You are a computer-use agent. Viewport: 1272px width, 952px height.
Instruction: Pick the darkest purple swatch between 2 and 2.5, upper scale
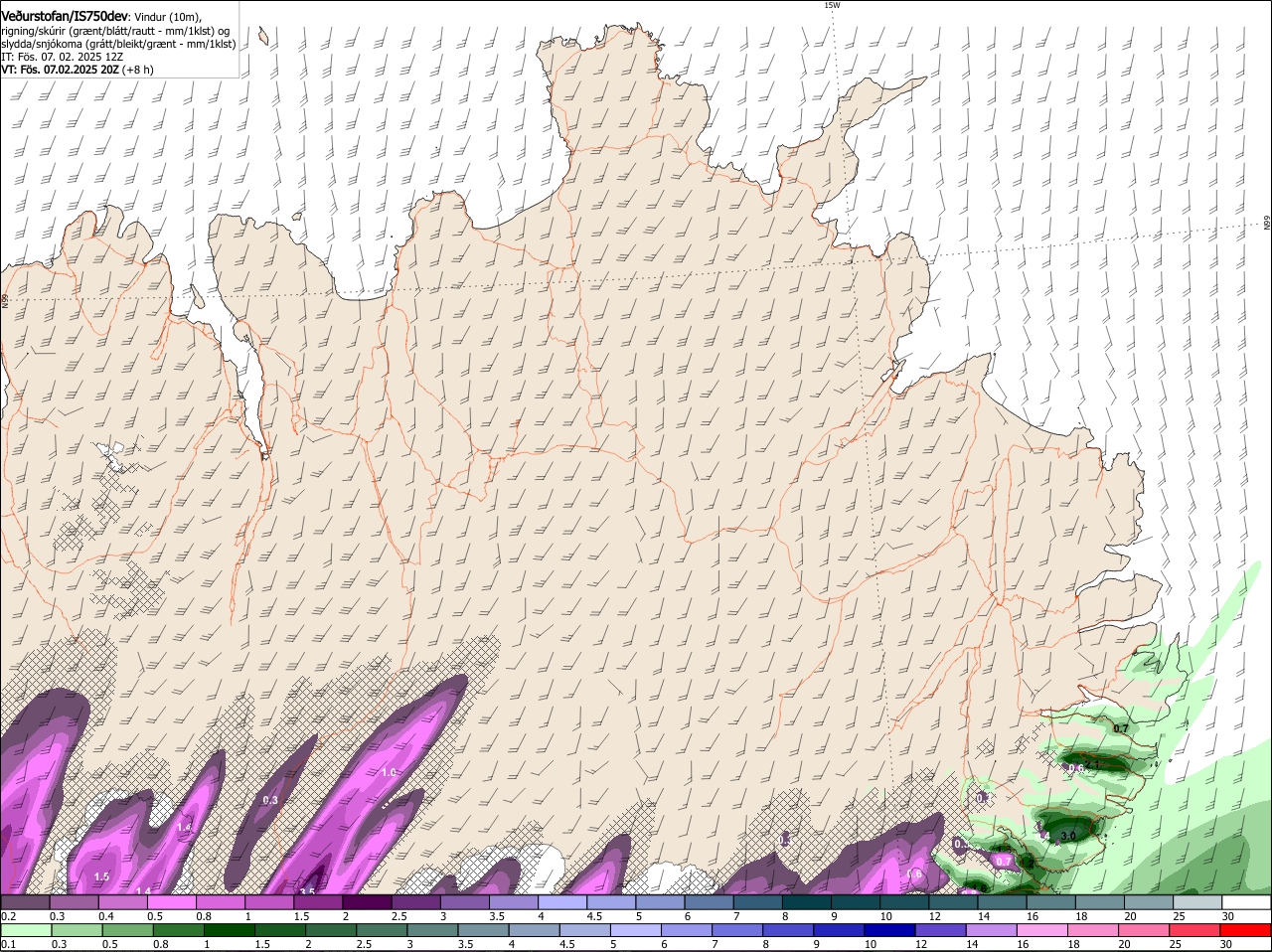pos(367,902)
